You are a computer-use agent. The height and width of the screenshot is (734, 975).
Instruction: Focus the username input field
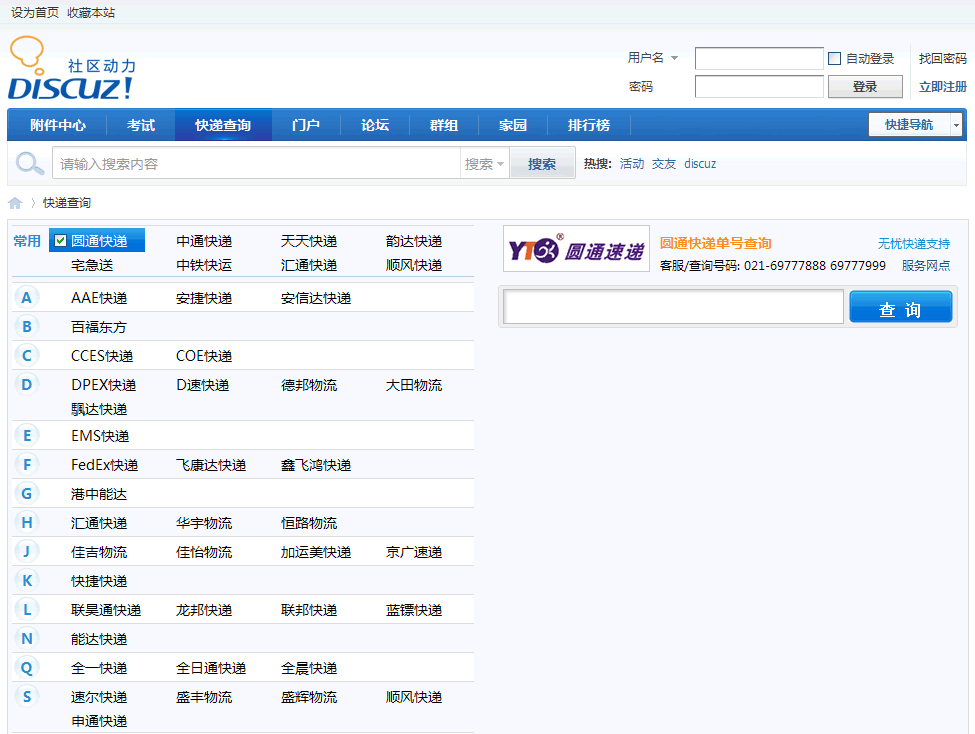click(759, 58)
